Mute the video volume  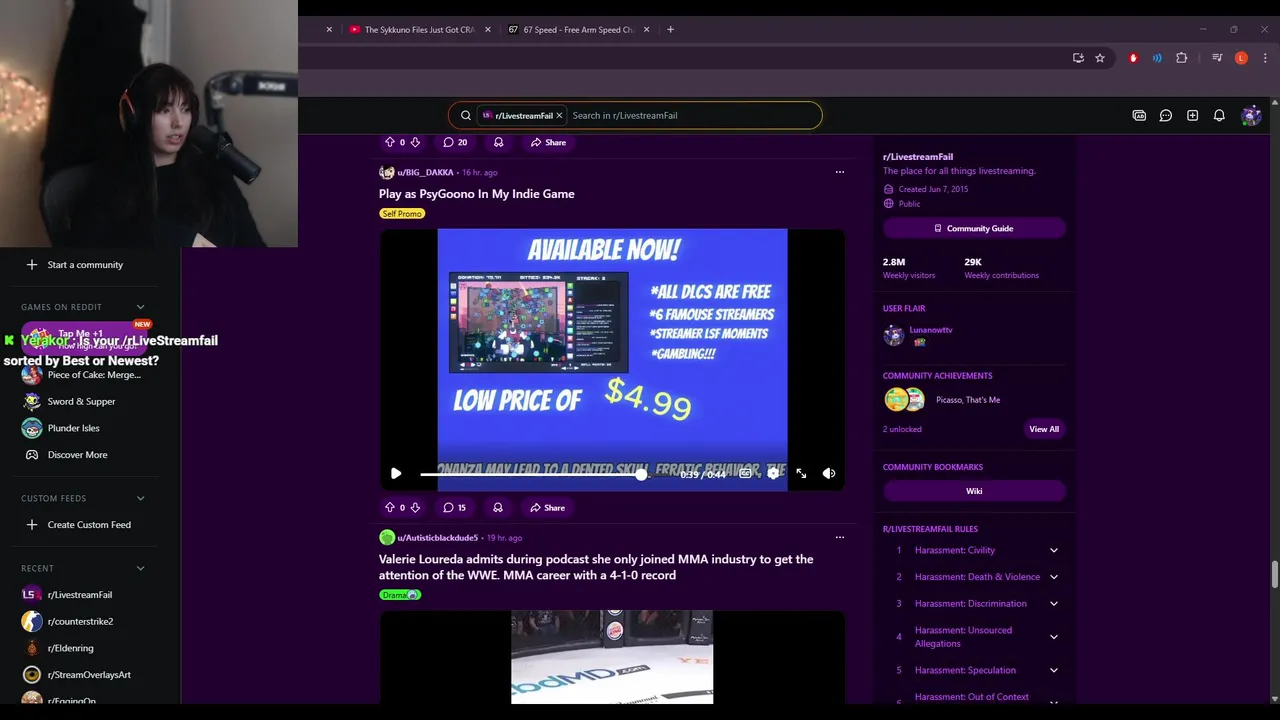tap(829, 473)
